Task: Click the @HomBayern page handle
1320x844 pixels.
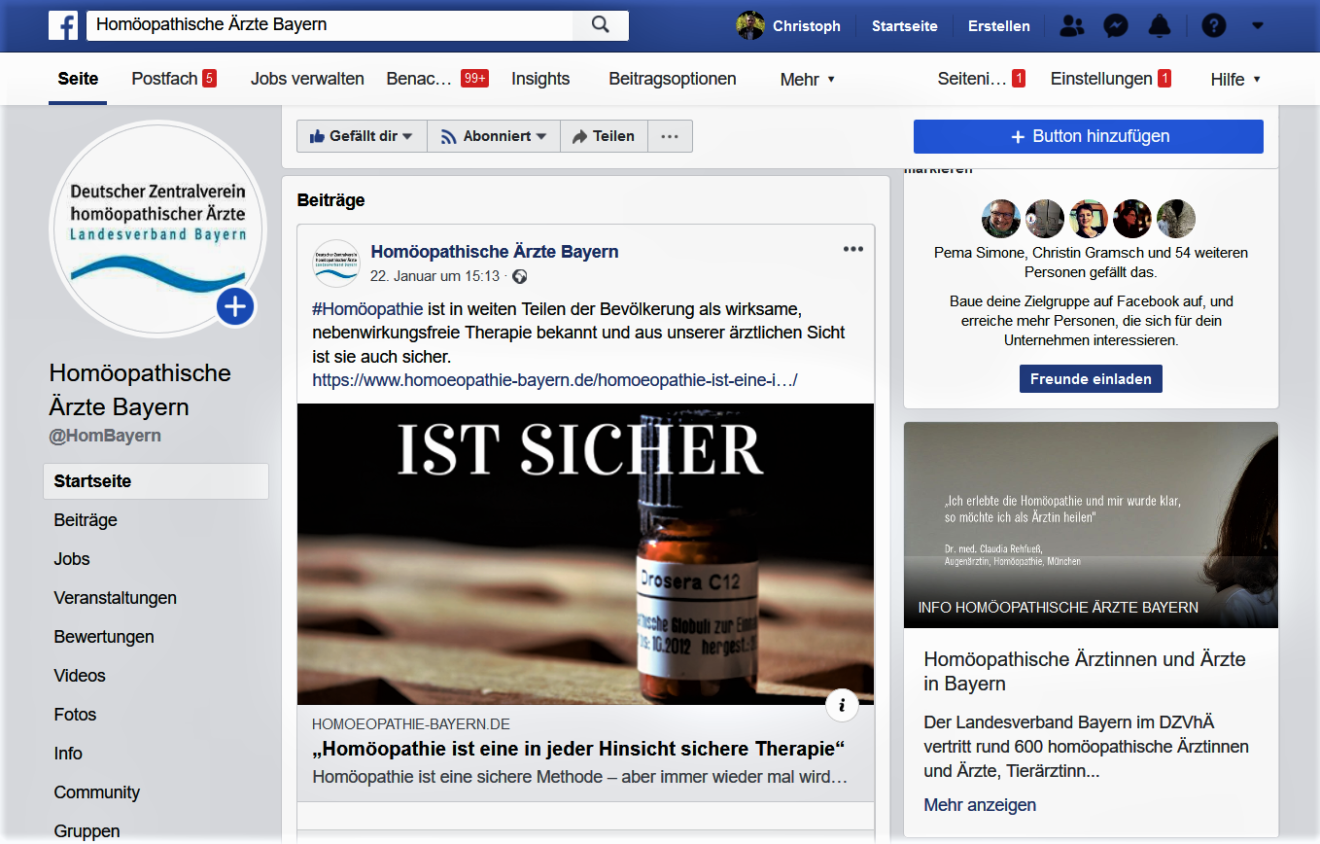Action: [105, 436]
